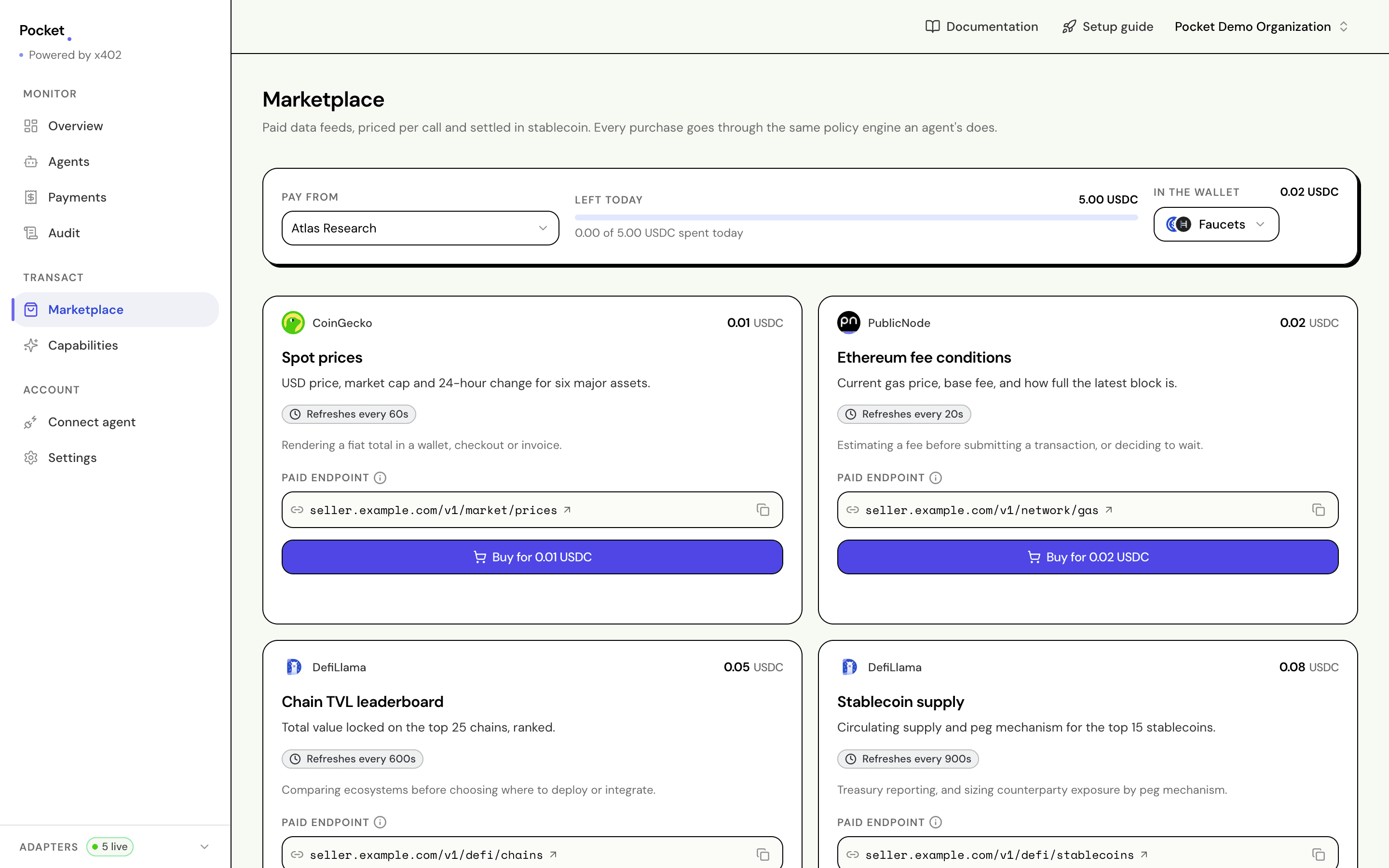Open Agents page
The height and width of the screenshot is (868, 1389).
115,162
